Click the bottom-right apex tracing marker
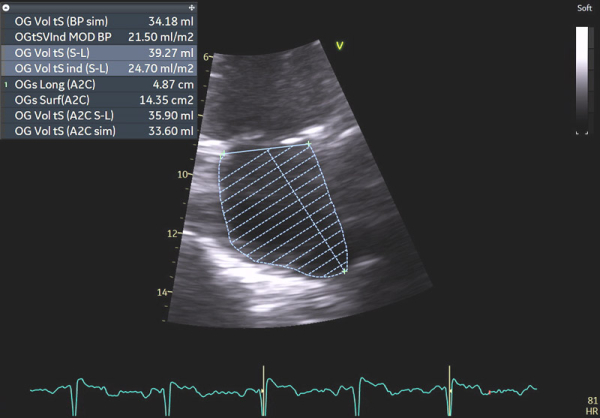 coord(345,272)
